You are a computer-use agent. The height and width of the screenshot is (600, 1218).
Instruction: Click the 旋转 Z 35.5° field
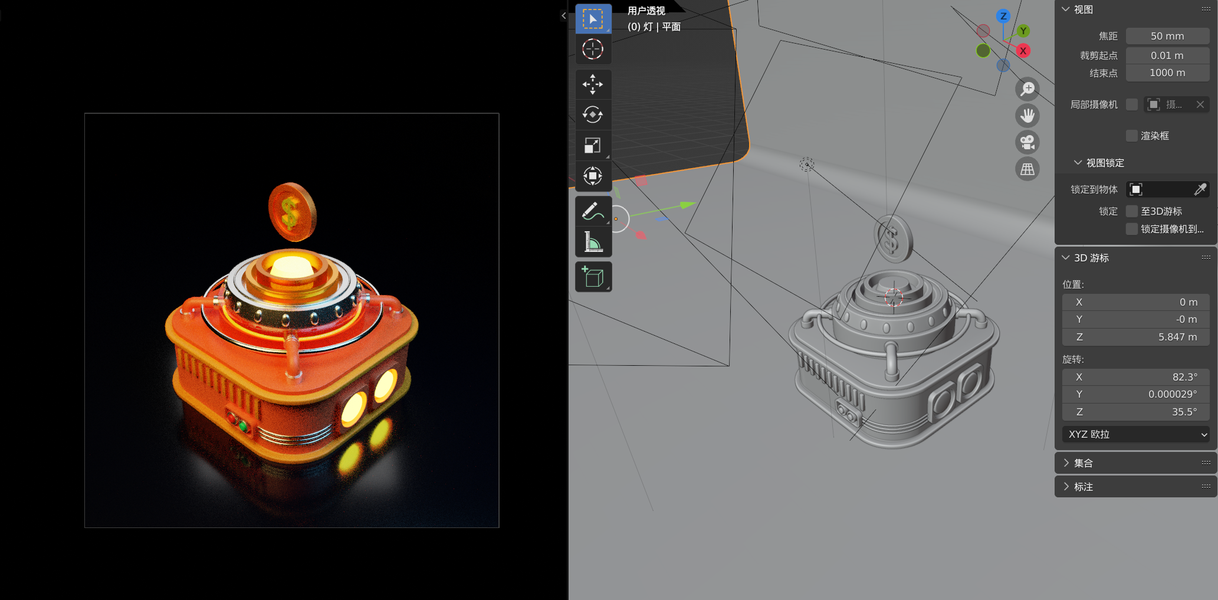pyautogui.click(x=1136, y=412)
